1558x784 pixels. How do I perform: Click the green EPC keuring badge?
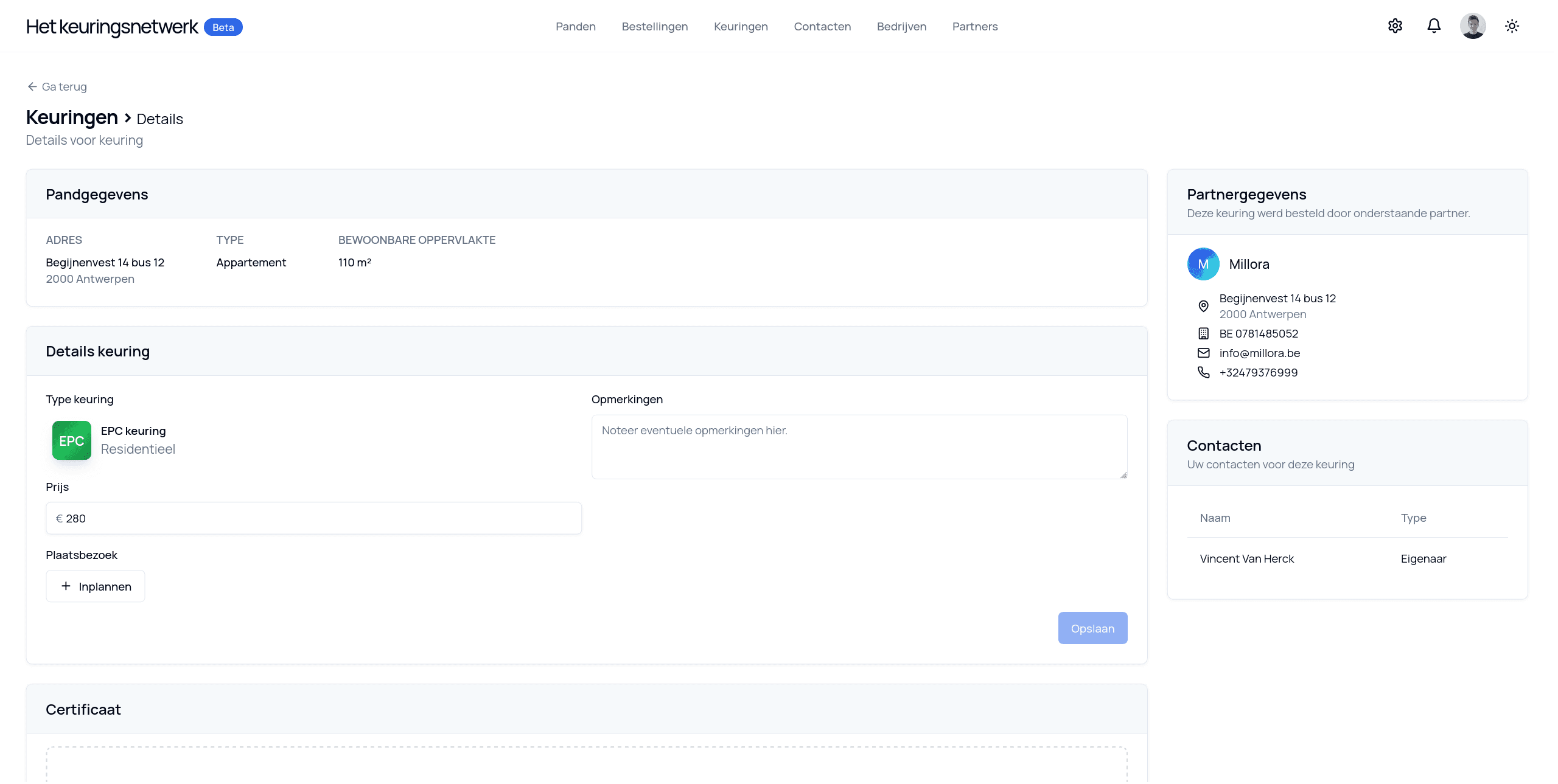[x=72, y=440]
